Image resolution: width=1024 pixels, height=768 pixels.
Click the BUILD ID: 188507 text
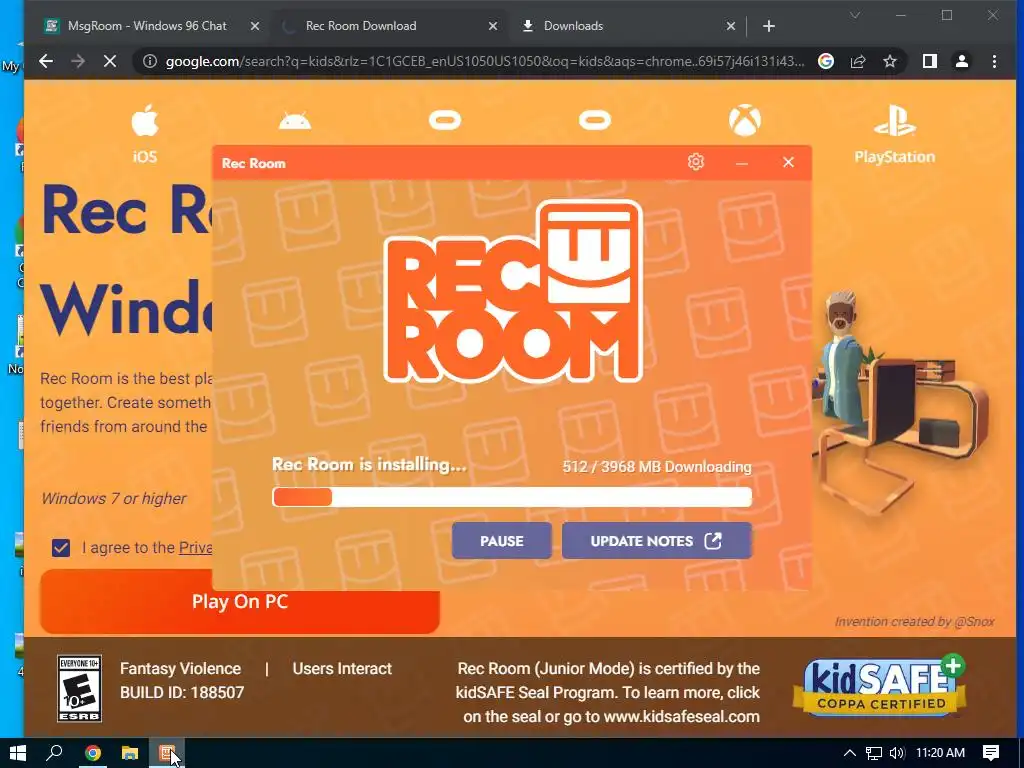(182, 692)
